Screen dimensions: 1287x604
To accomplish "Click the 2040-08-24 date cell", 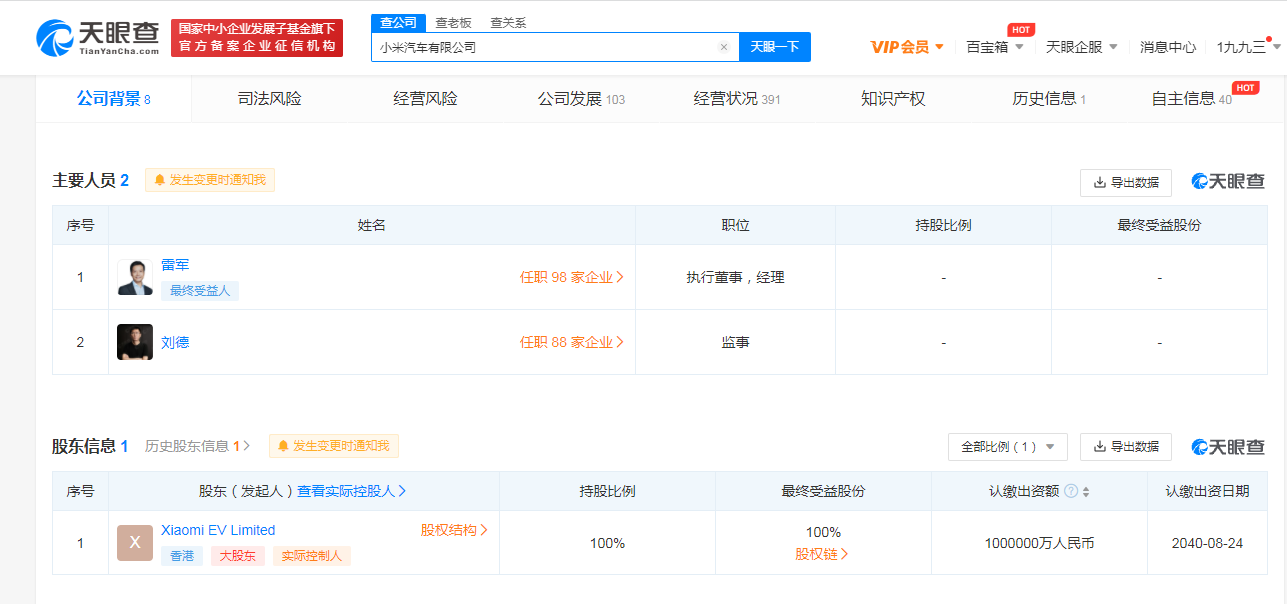I will point(1207,543).
